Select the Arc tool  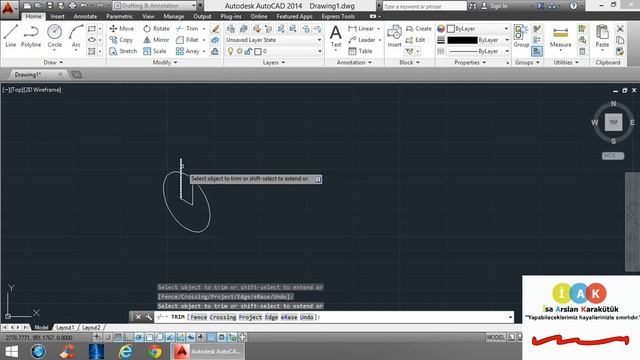(76, 36)
